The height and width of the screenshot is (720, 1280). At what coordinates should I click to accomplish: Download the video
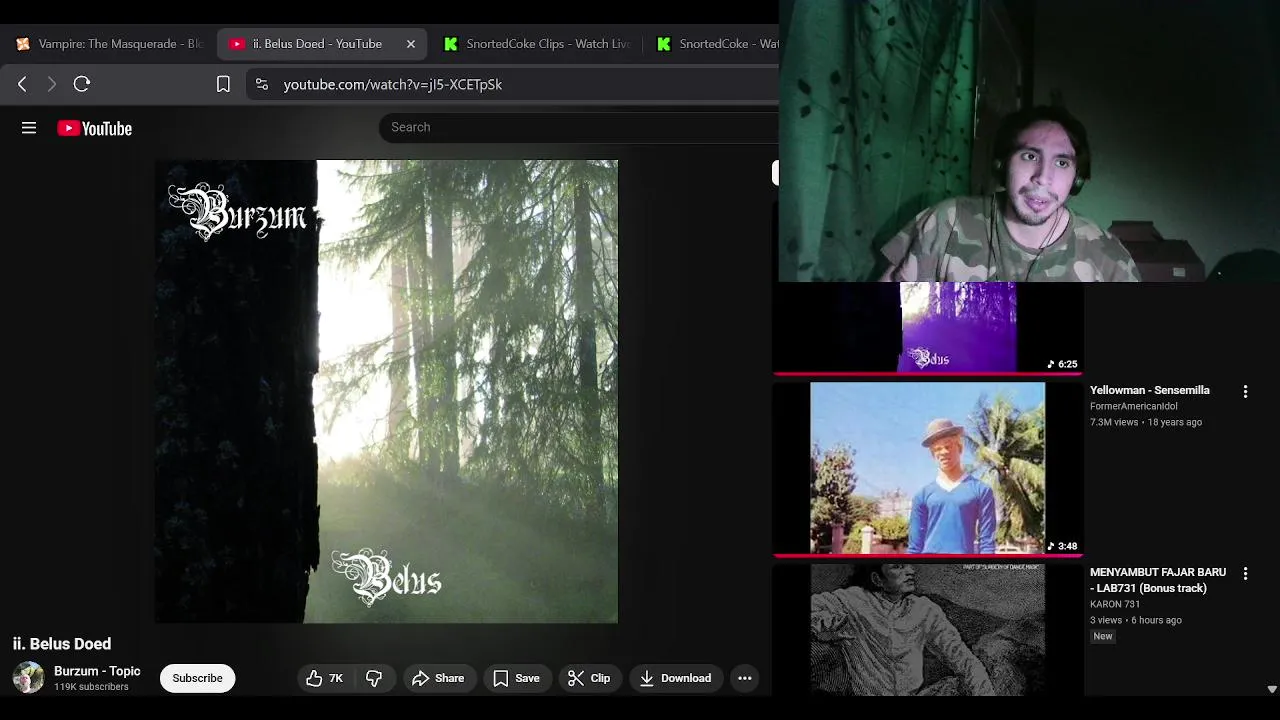pos(676,678)
